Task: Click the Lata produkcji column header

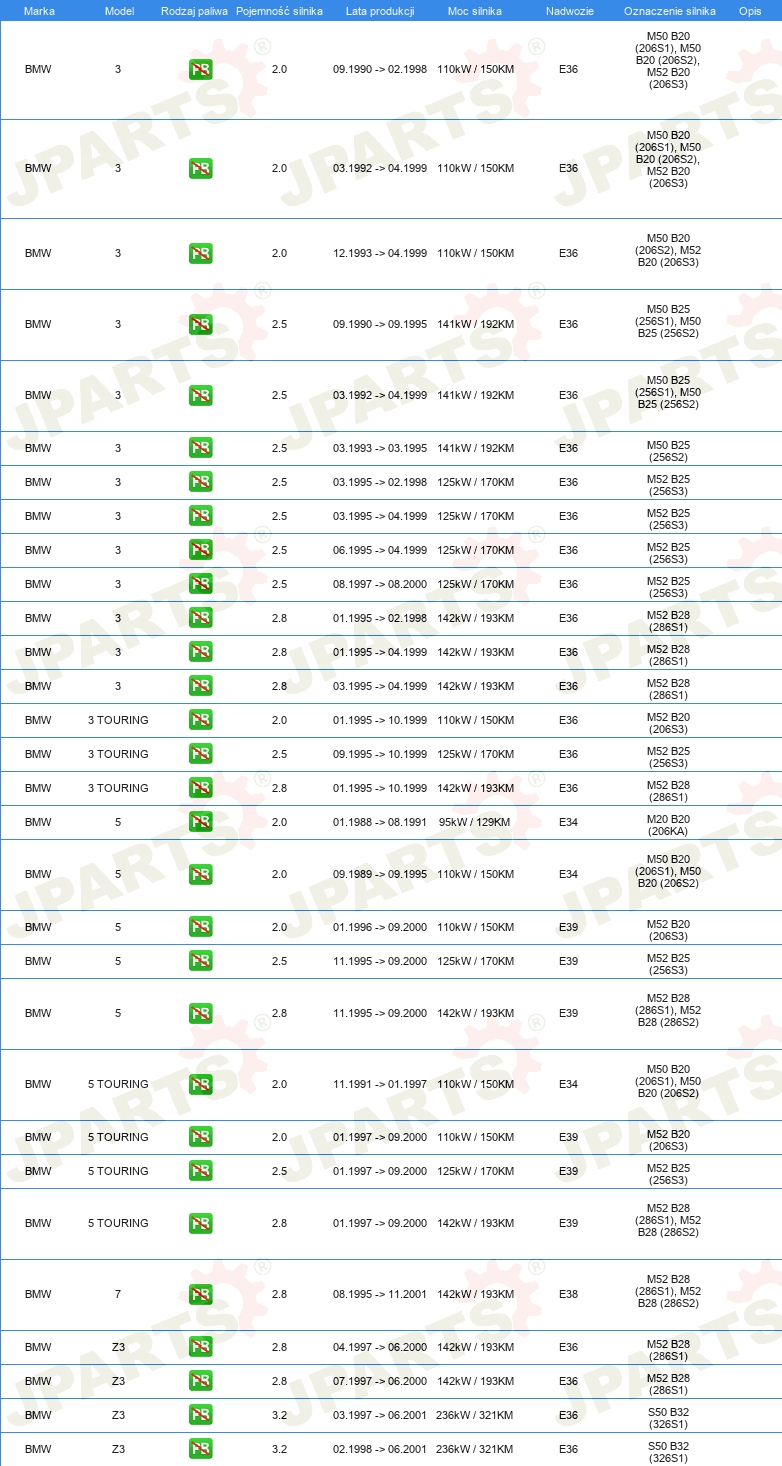Action: point(380,10)
